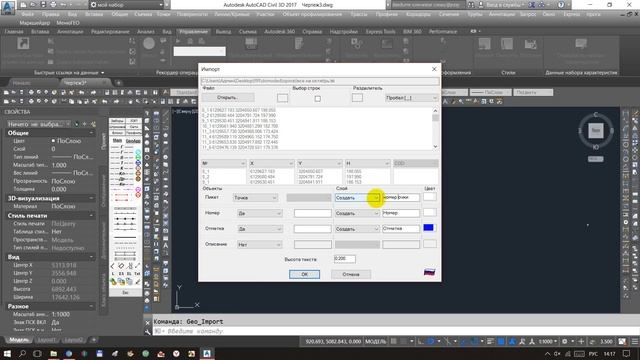Open the Windows Start menu

[x=7, y=353]
